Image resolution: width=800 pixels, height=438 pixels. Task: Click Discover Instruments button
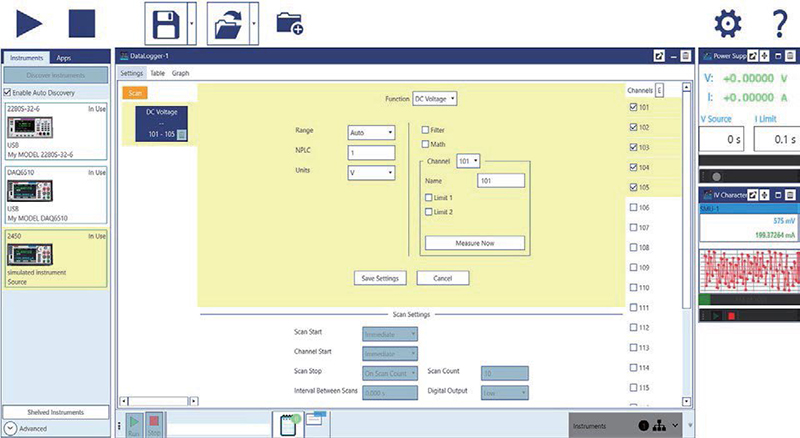point(56,75)
